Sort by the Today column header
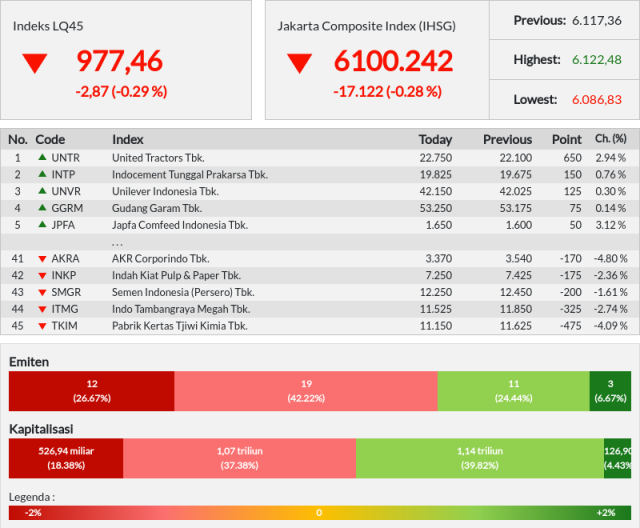 [435, 140]
